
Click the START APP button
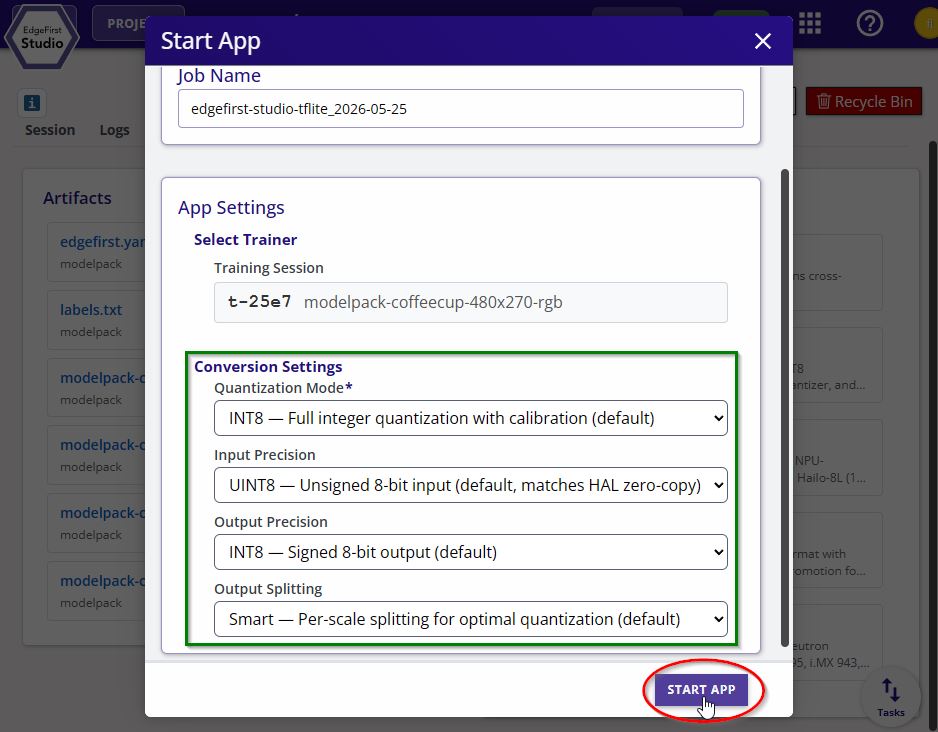coord(701,690)
